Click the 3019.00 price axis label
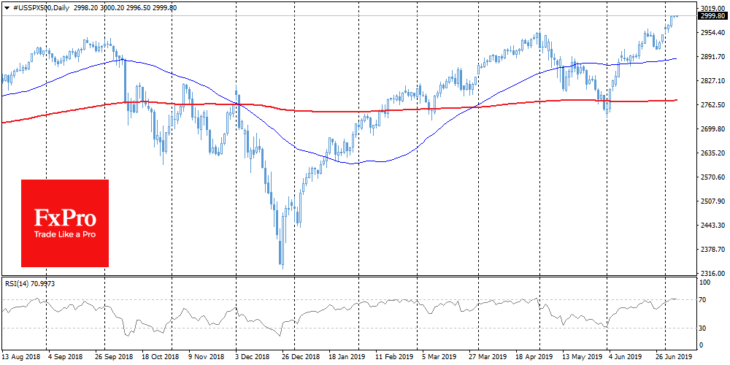Viewport: 730px width, 365px height. tap(712, 8)
